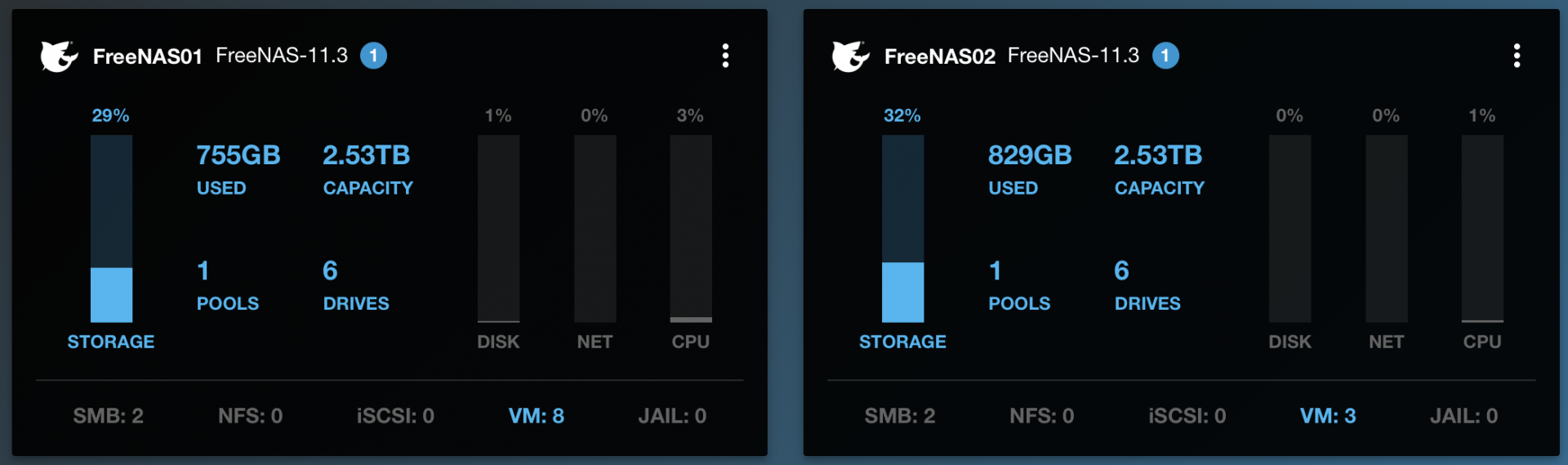
Task: Click the 755GB USED value
Action: coord(238,154)
